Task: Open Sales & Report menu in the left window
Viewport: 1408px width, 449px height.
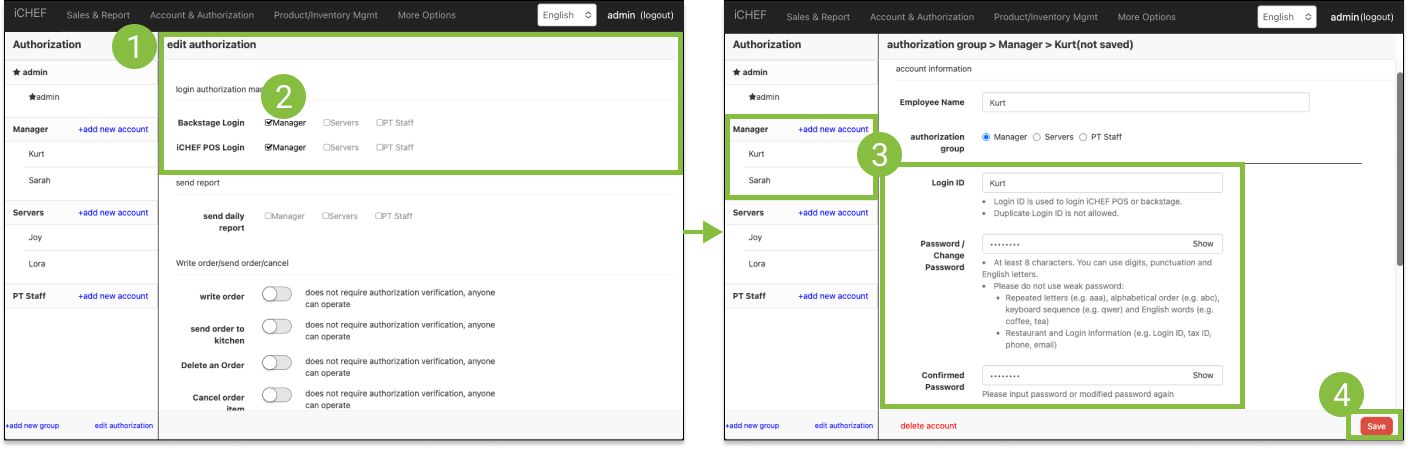Action: [x=98, y=16]
